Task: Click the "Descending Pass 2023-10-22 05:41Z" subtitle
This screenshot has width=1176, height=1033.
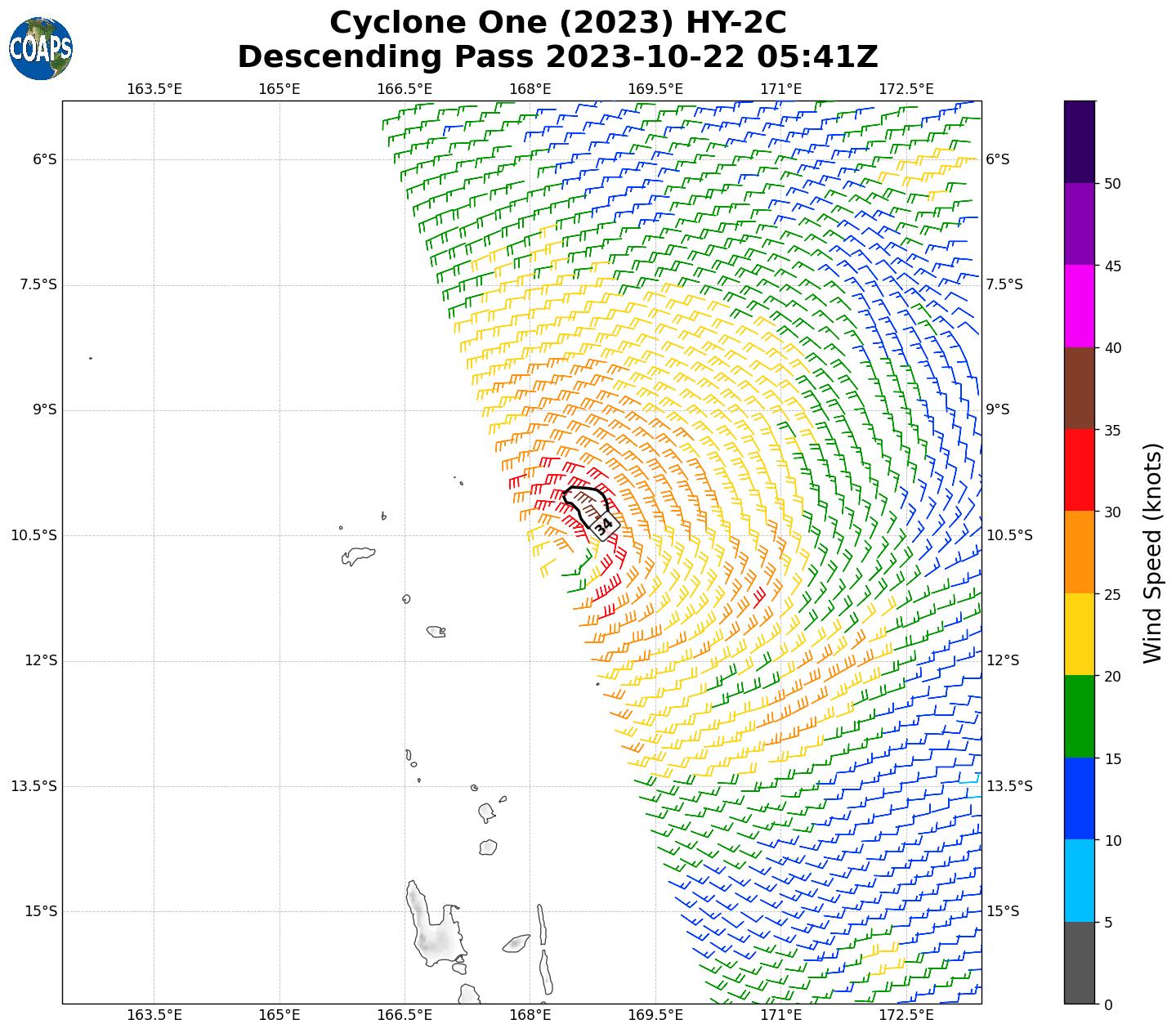Action: (x=557, y=57)
